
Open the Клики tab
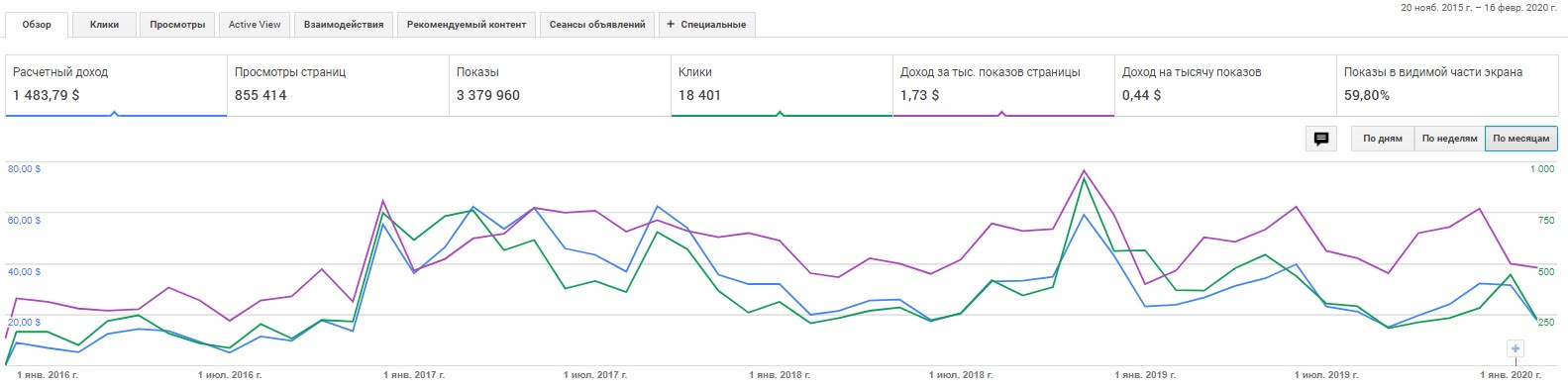pyautogui.click(x=104, y=25)
